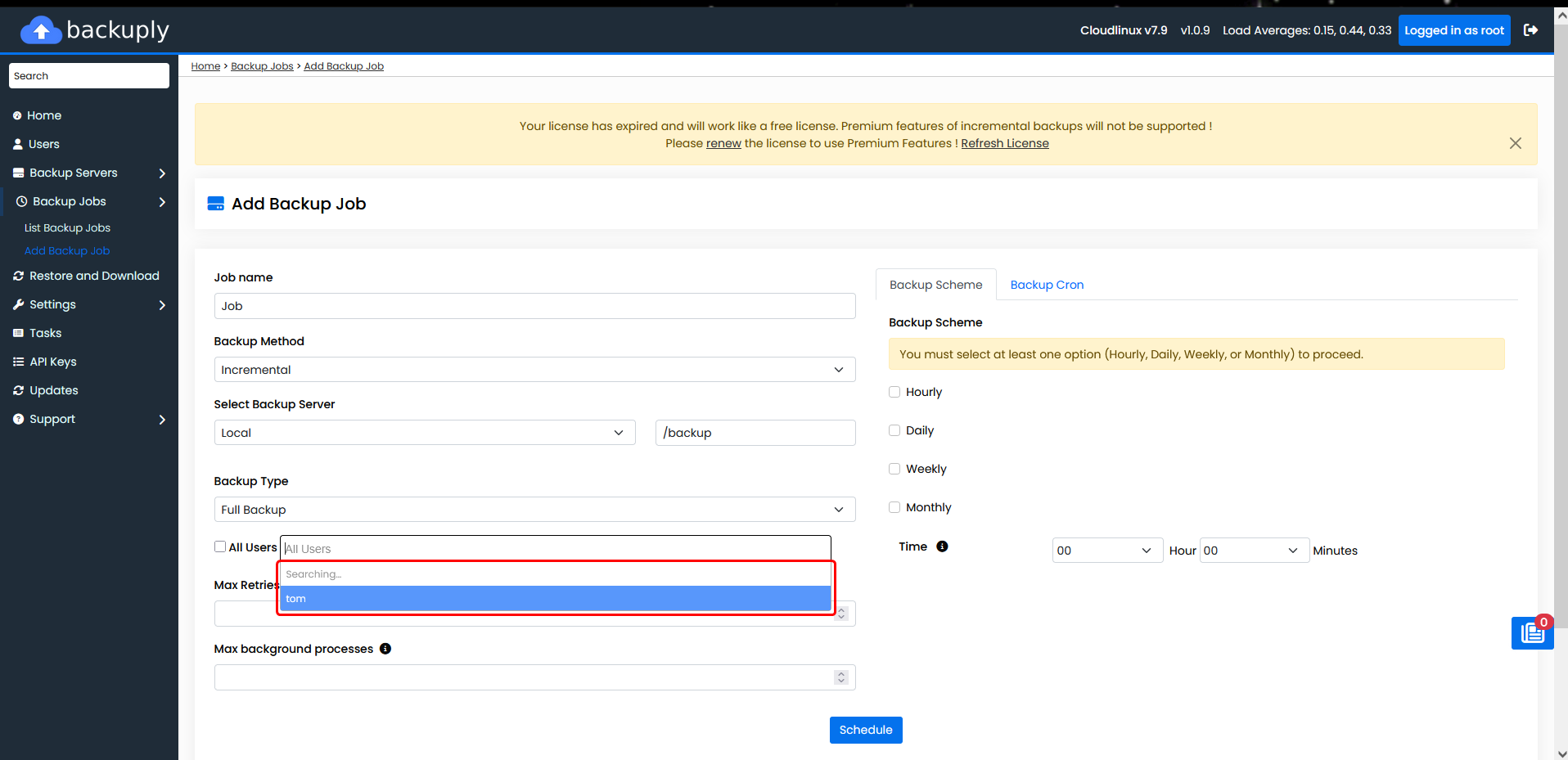Click the Time info icon
Screen dimensions: 1568x760
coord(942,546)
